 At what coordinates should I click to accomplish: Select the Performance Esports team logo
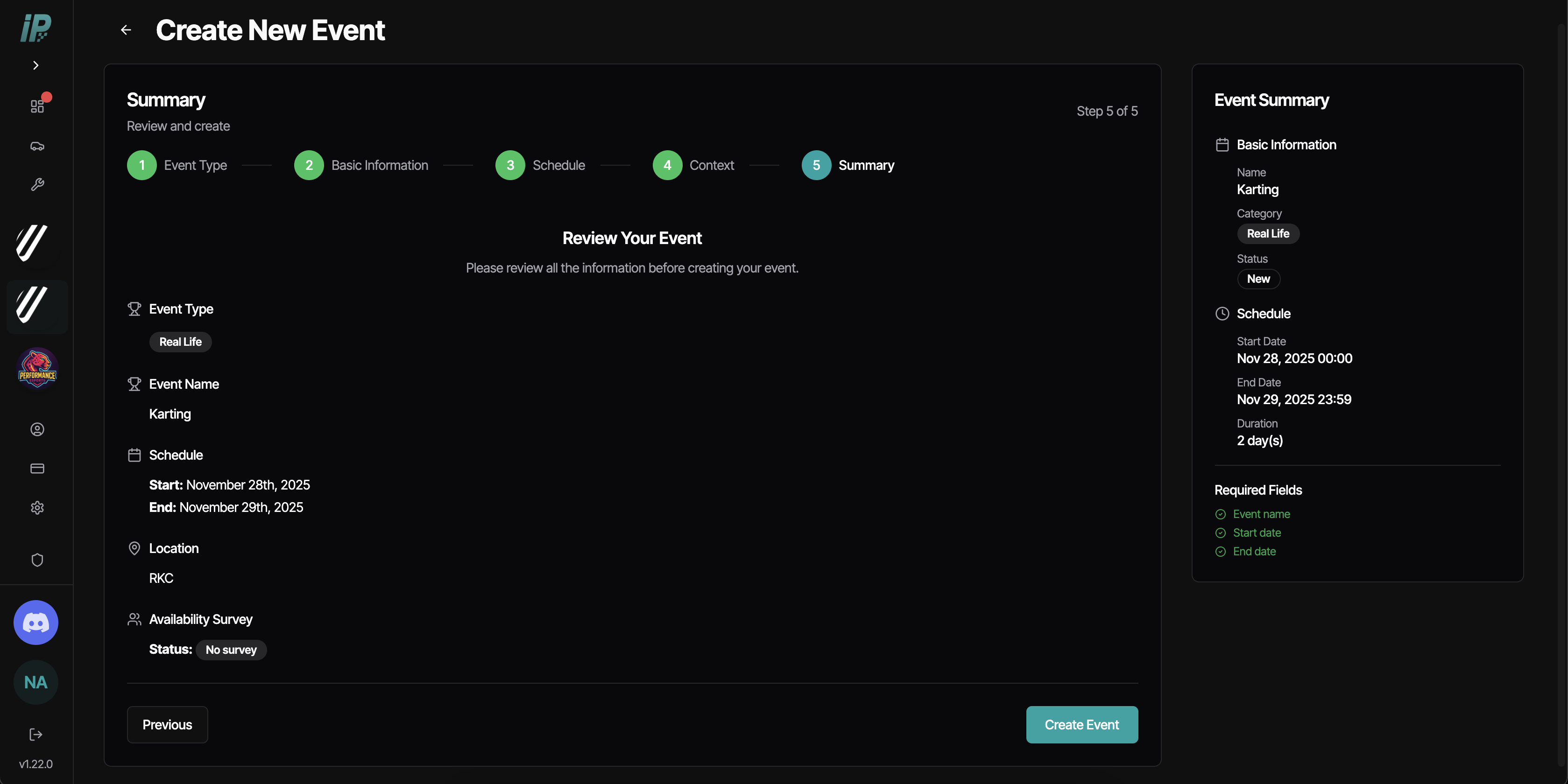pyautogui.click(x=37, y=368)
